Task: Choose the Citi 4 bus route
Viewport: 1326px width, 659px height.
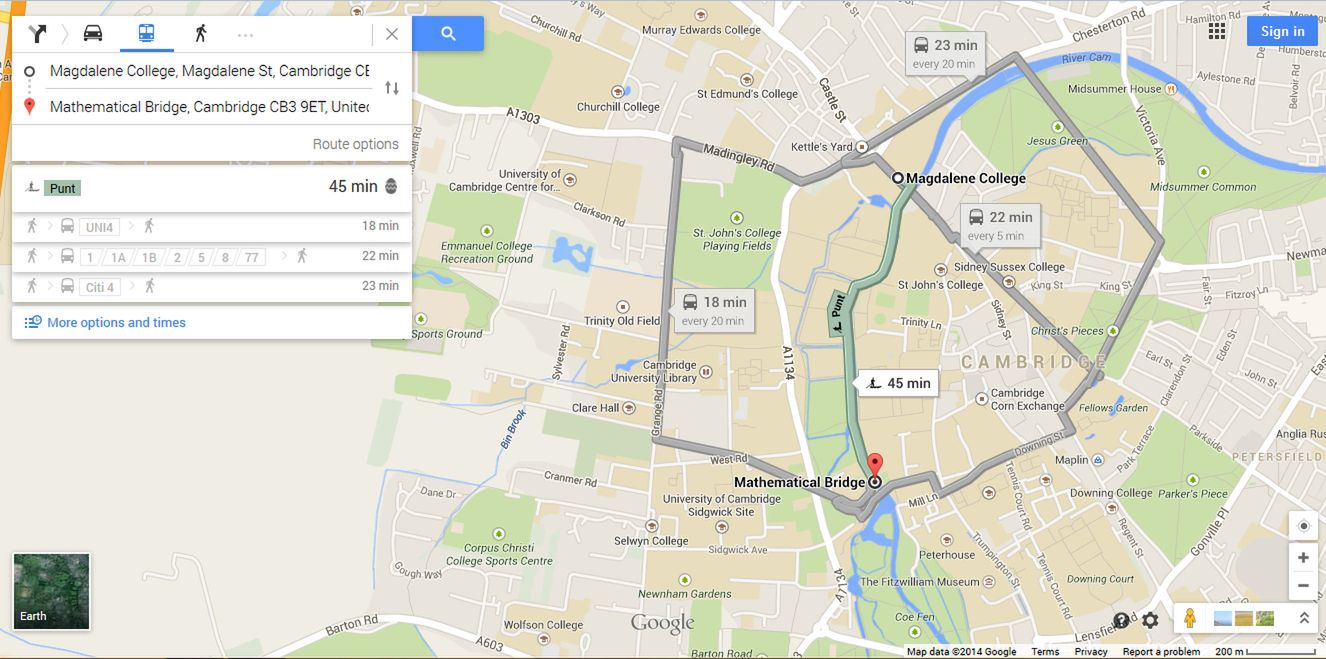Action: click(211, 287)
